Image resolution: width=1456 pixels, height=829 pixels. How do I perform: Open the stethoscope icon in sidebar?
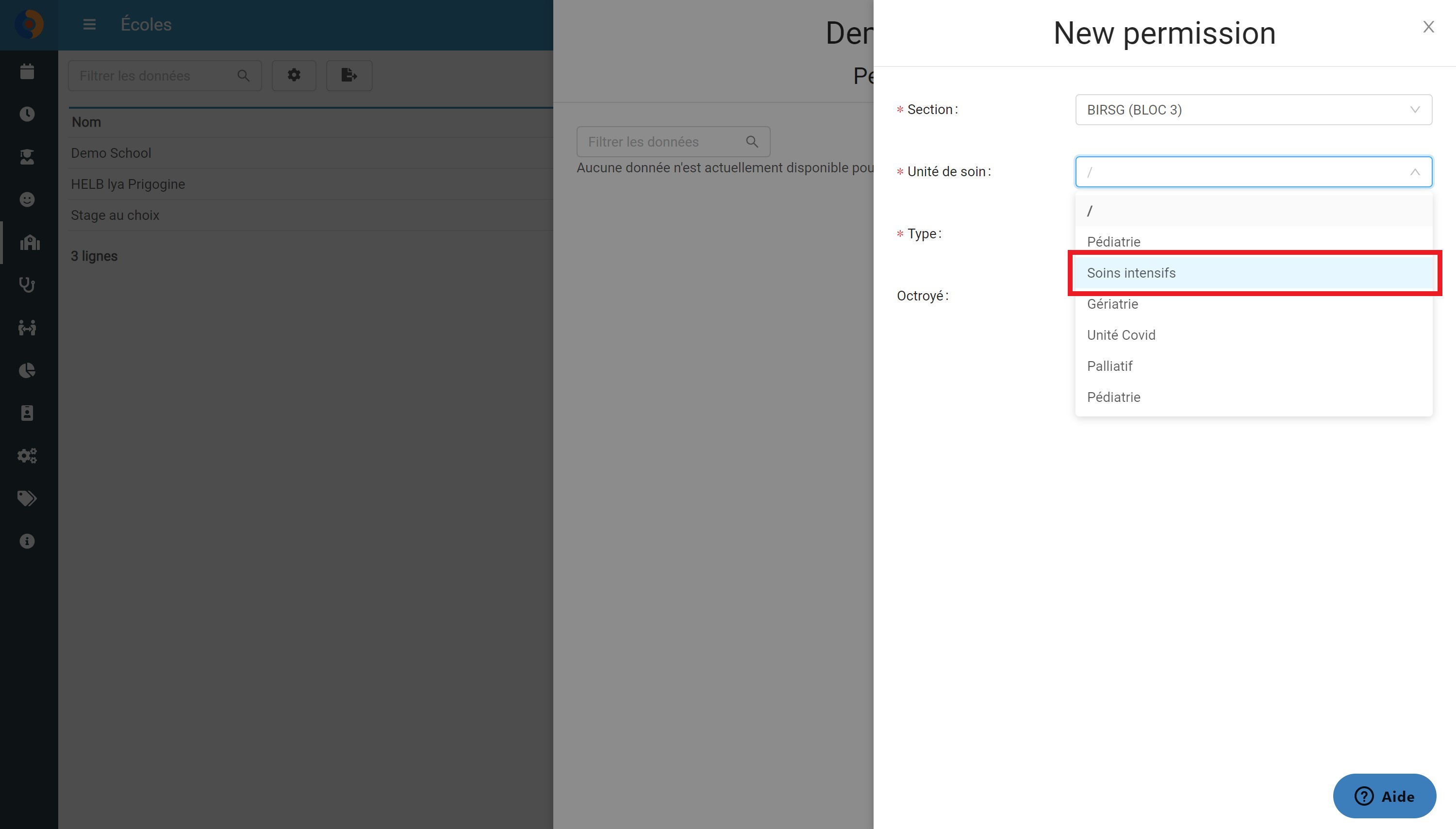click(x=27, y=285)
